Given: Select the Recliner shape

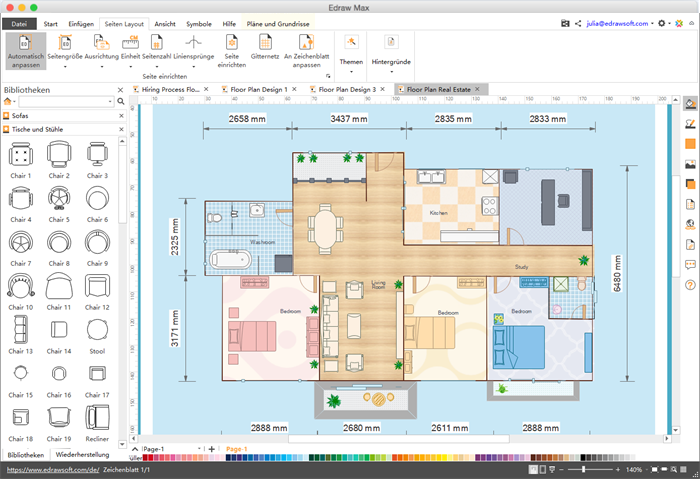Looking at the screenshot, I should (97, 418).
